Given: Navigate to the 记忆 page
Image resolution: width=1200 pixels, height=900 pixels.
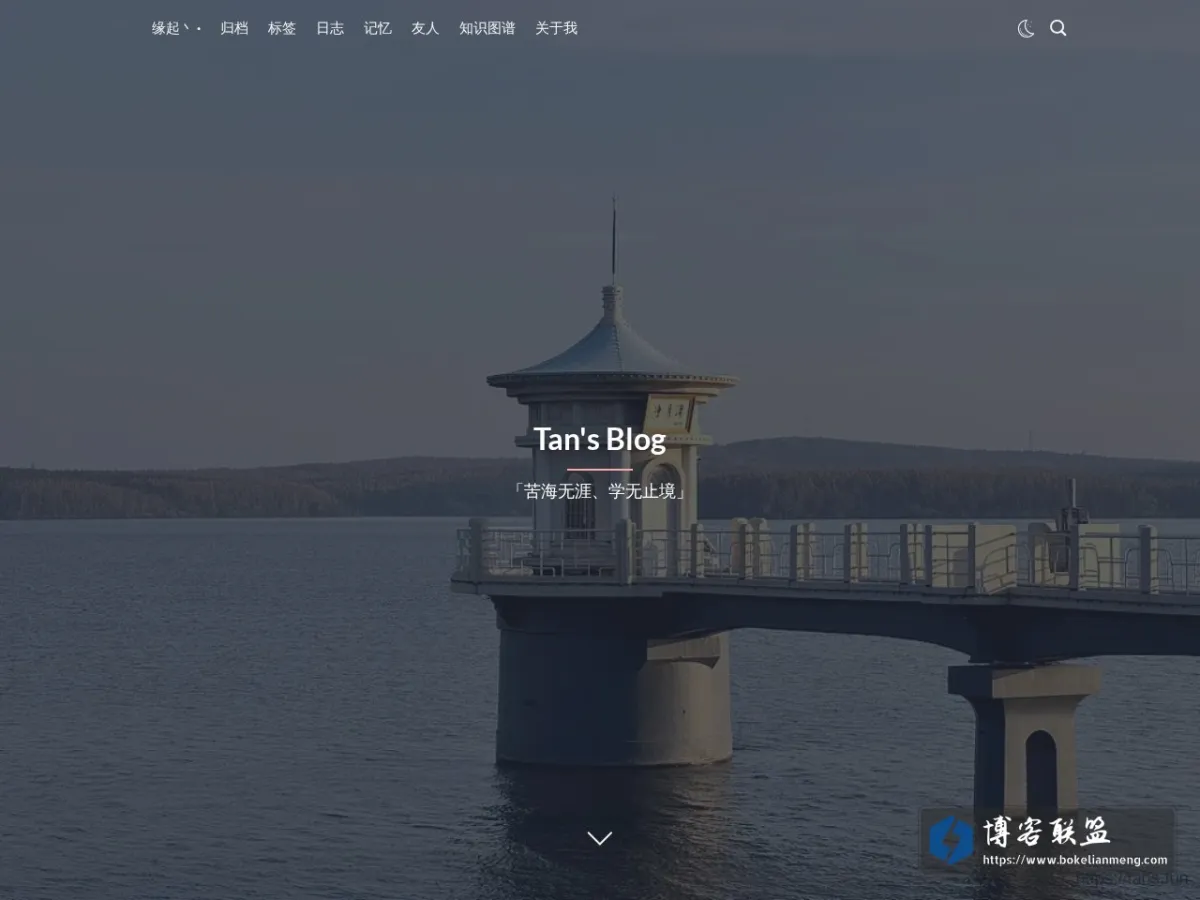Looking at the screenshot, I should (x=378, y=29).
